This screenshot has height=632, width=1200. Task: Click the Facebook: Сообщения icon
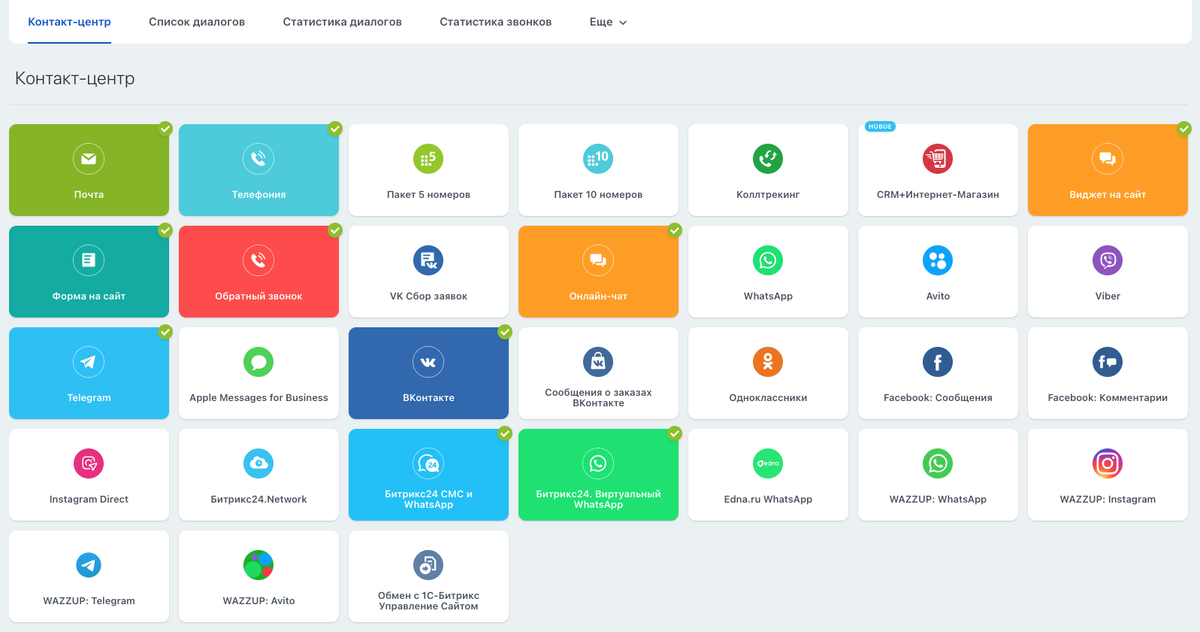point(938,362)
